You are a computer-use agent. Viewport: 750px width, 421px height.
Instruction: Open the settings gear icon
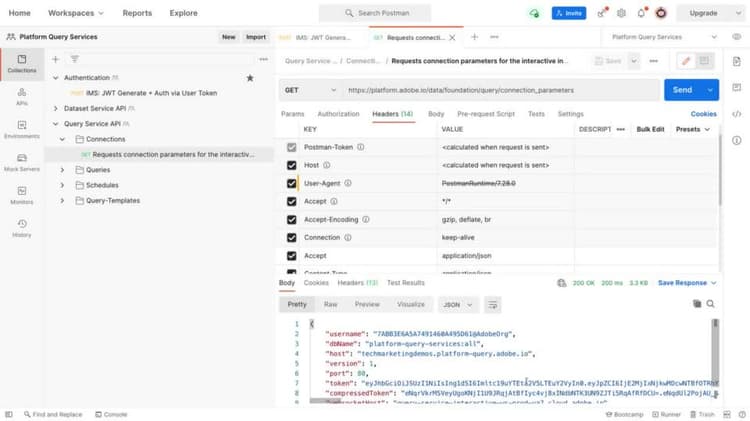pos(621,13)
